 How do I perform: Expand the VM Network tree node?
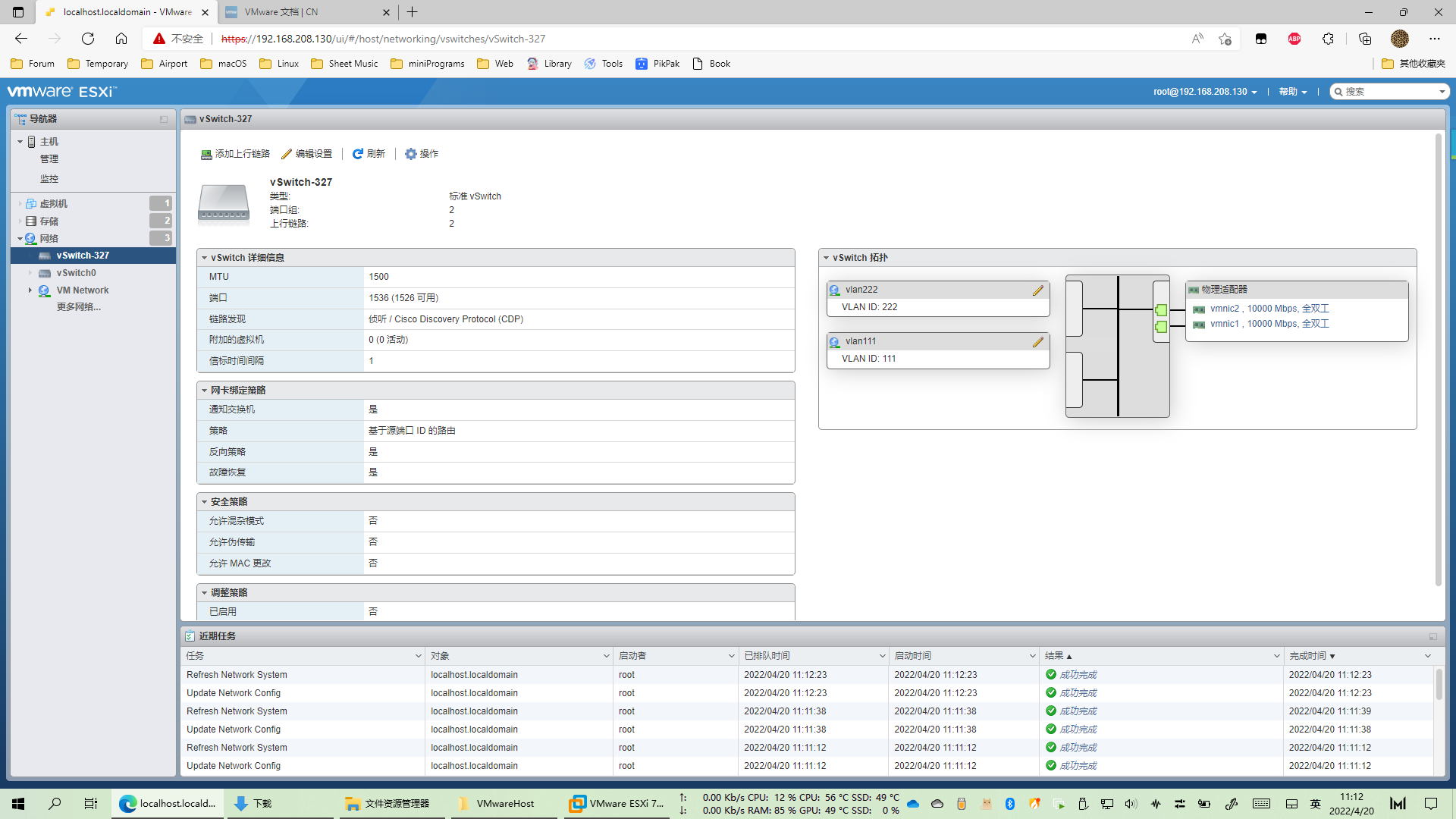[30, 290]
